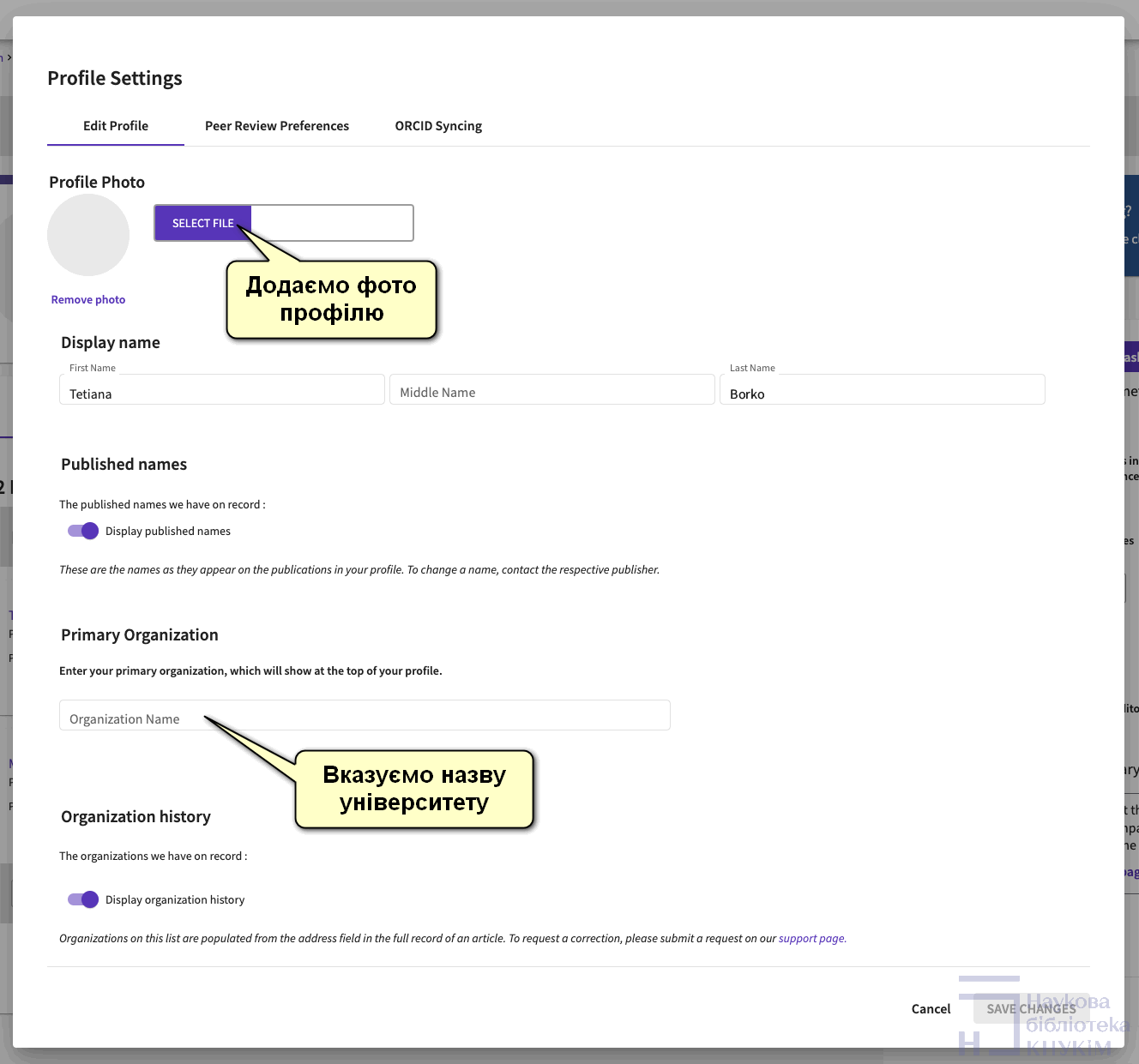The width and height of the screenshot is (1139, 1064).
Task: Open the support page link
Action: (811, 939)
